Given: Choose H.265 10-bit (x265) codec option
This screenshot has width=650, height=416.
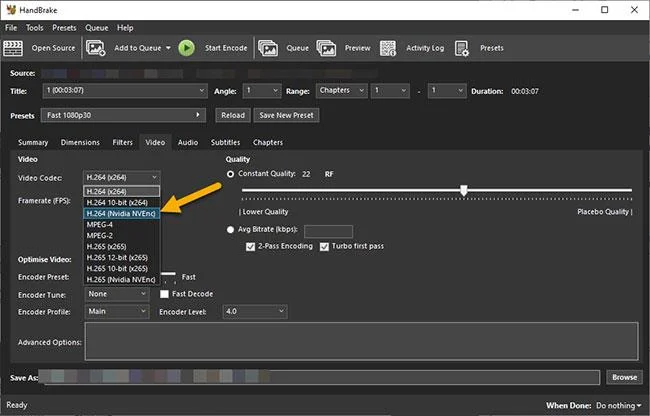Looking at the screenshot, I should coord(122,268).
